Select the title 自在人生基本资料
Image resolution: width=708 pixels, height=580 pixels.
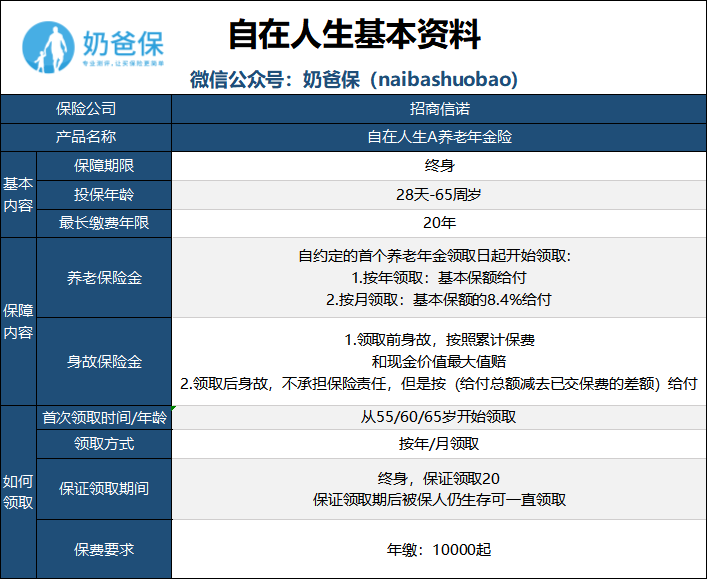[x=354, y=34]
